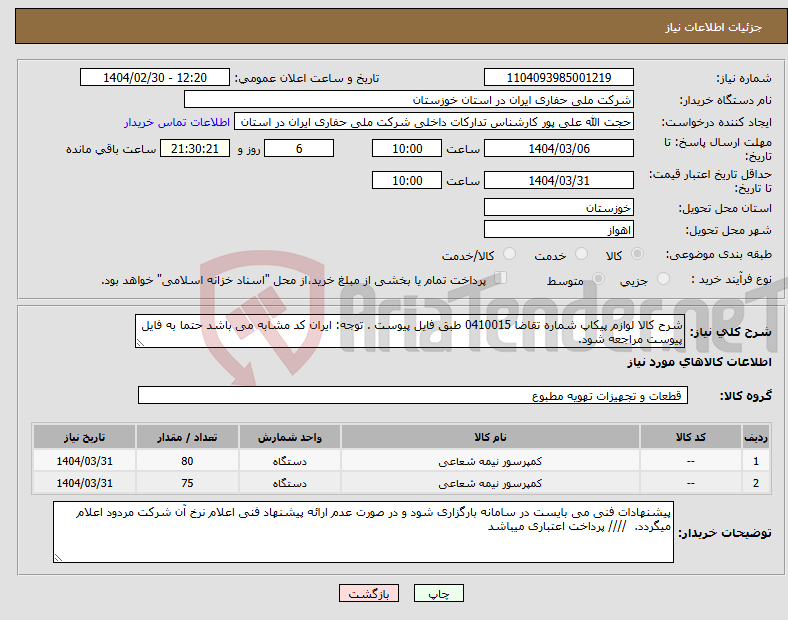The height and width of the screenshot is (620, 788).
Task: Click the resize handle of description box
Action: [x=140, y=343]
